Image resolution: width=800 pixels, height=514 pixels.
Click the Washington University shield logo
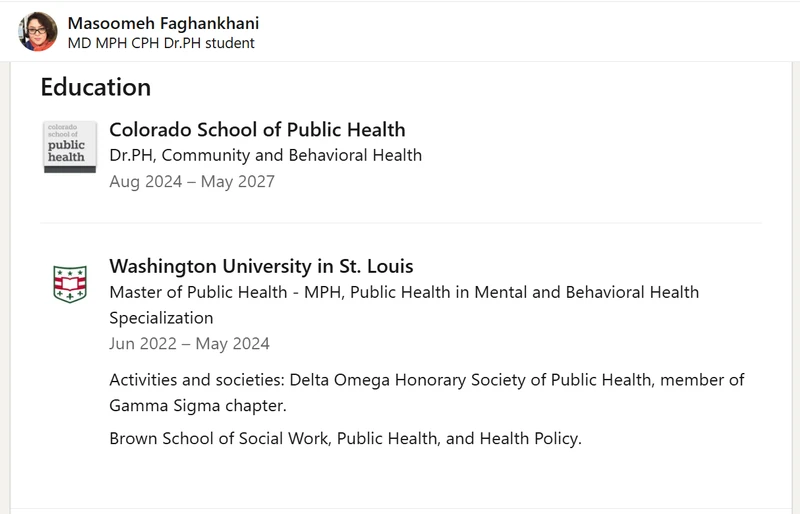click(x=70, y=284)
